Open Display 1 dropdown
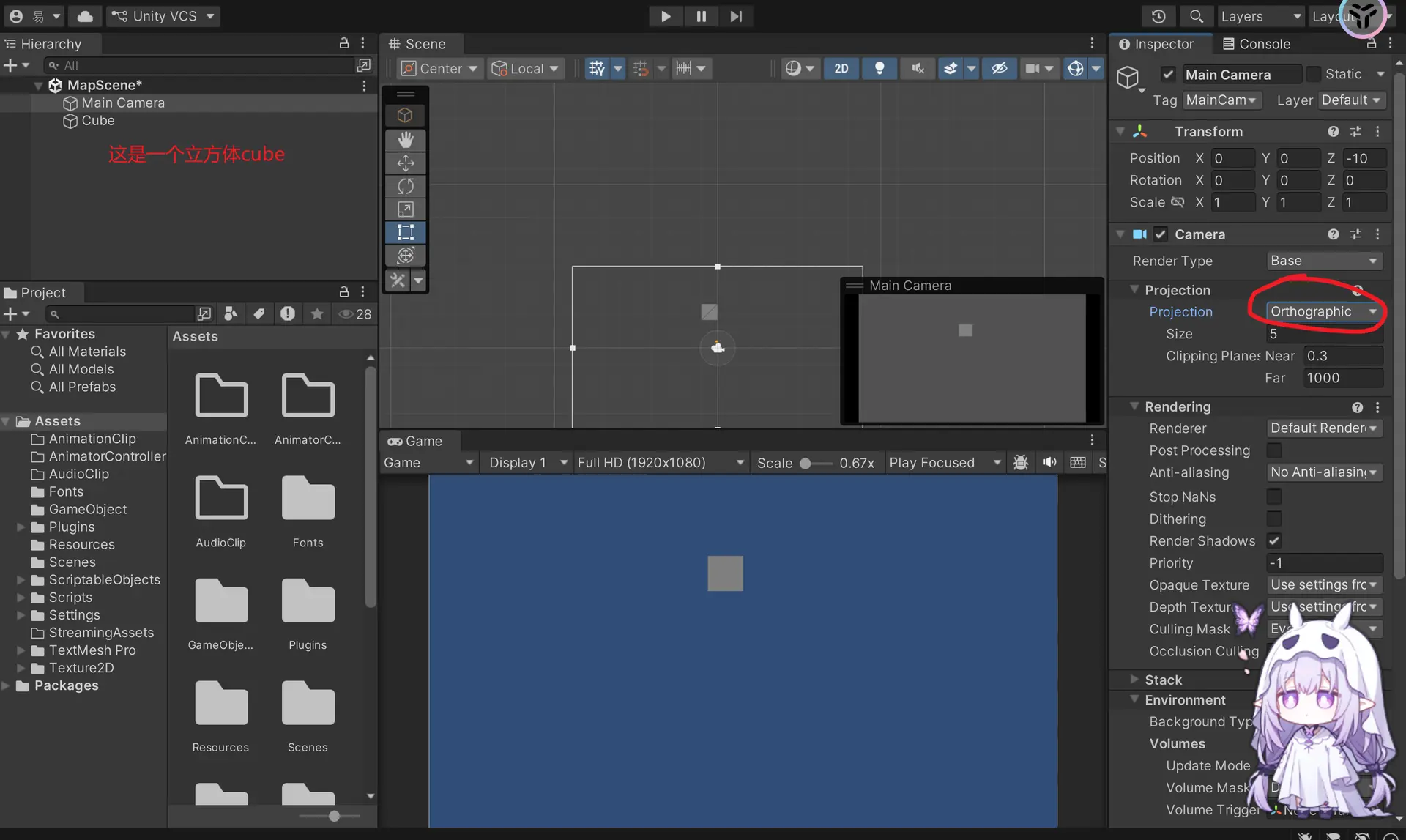This screenshot has width=1406, height=840. tap(528, 462)
